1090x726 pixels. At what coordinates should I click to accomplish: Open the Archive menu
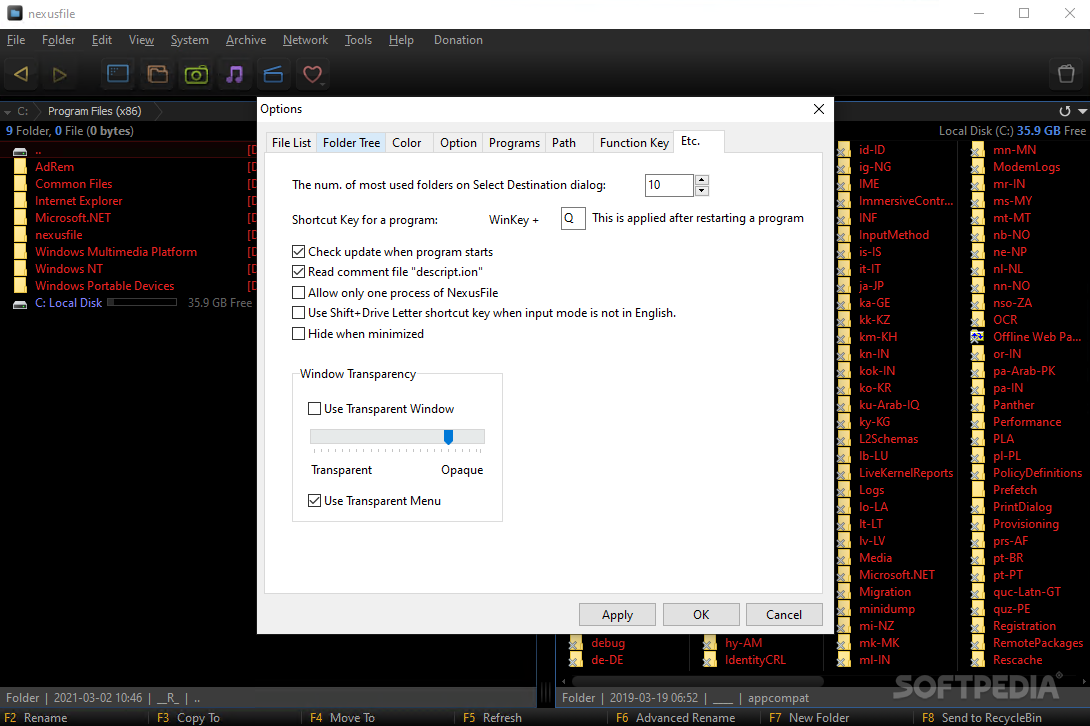click(x=246, y=40)
